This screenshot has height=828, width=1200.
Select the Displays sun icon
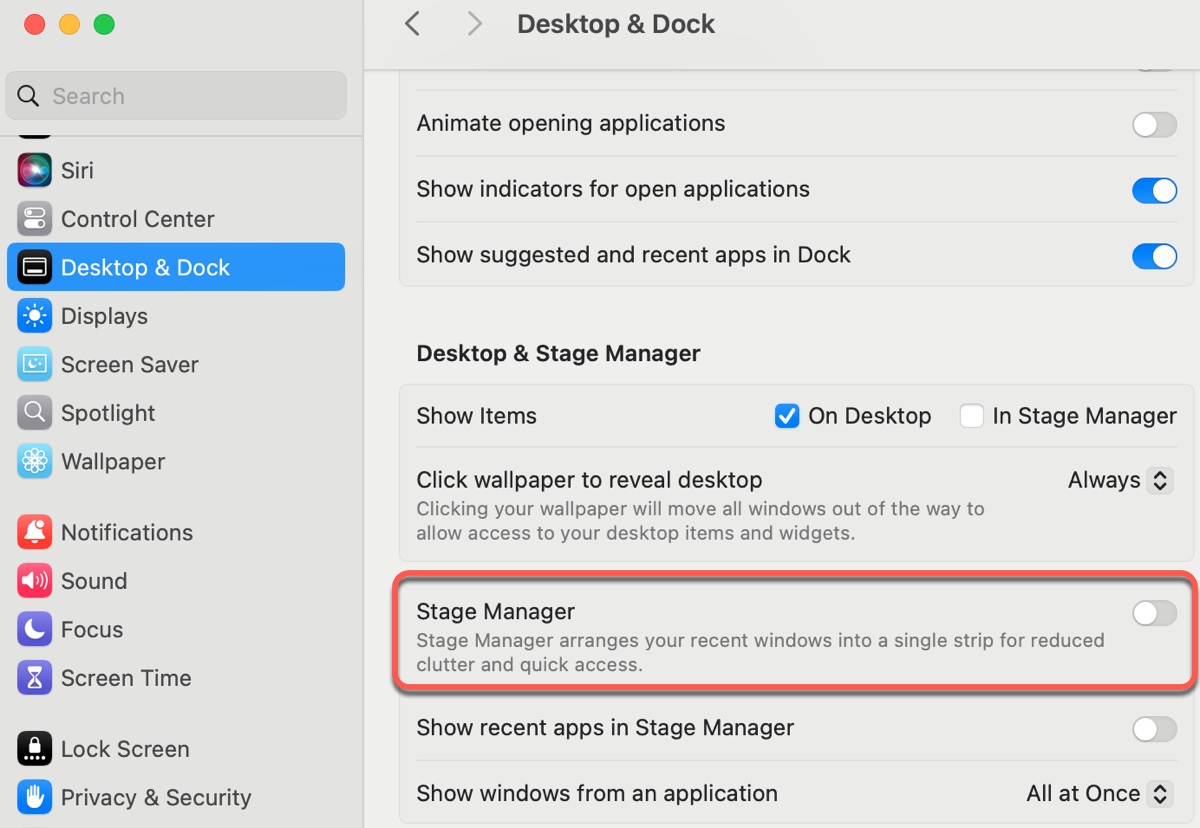pyautogui.click(x=34, y=316)
